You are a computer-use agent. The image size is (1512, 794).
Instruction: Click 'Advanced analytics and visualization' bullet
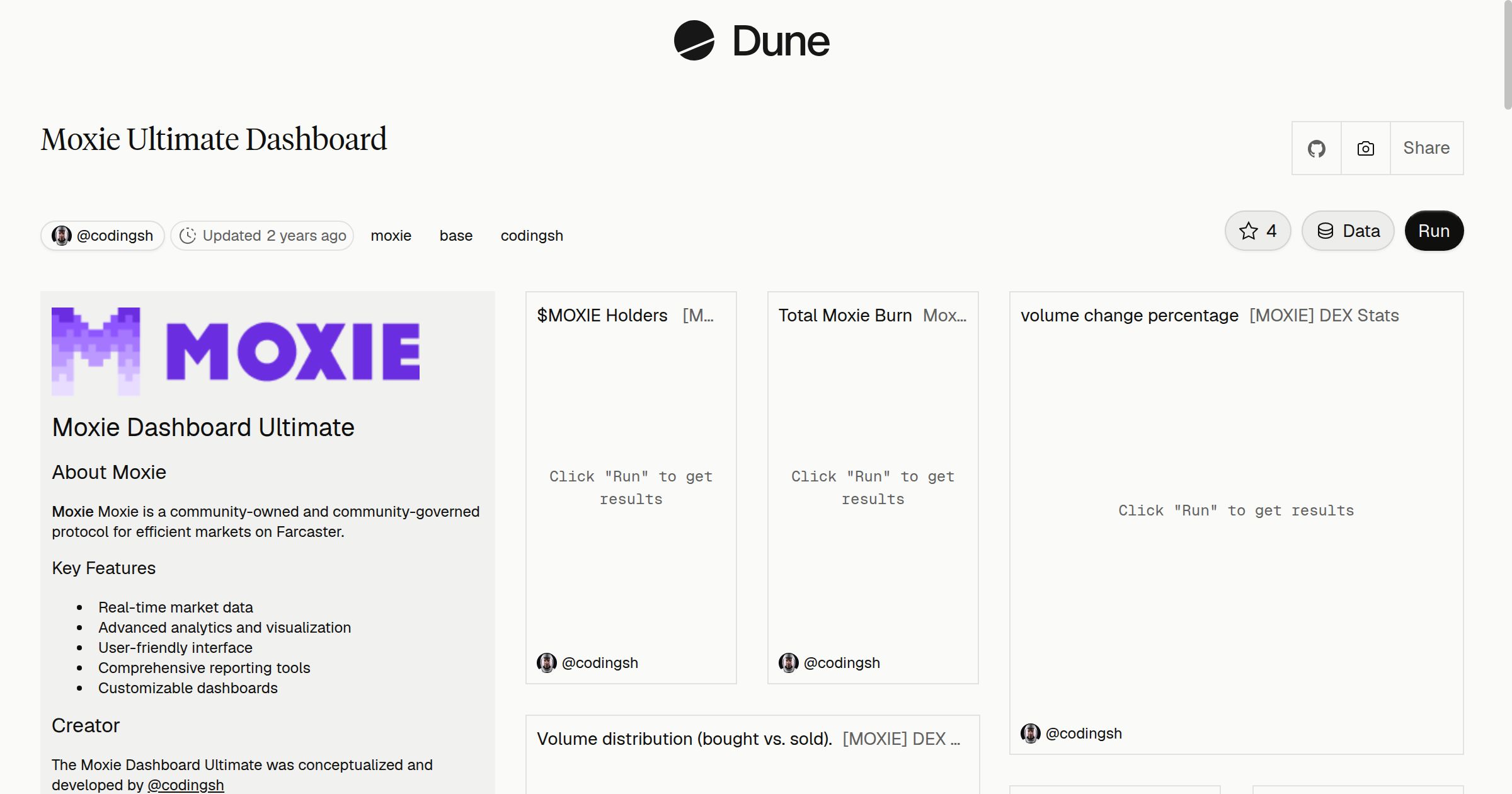click(225, 628)
